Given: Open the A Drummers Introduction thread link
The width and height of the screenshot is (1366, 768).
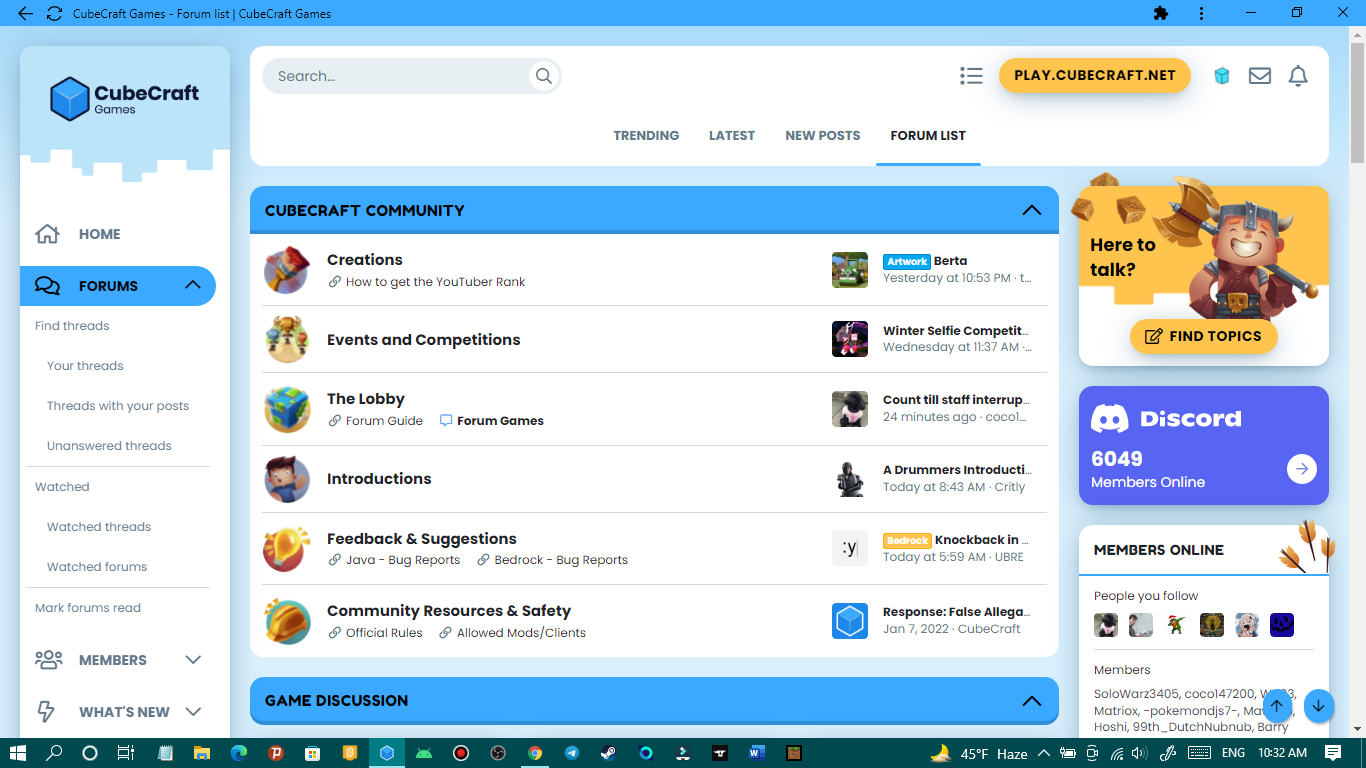Looking at the screenshot, I should (956, 470).
